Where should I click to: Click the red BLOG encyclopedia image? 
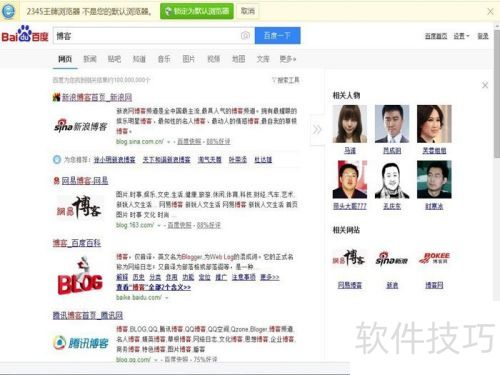point(80,276)
